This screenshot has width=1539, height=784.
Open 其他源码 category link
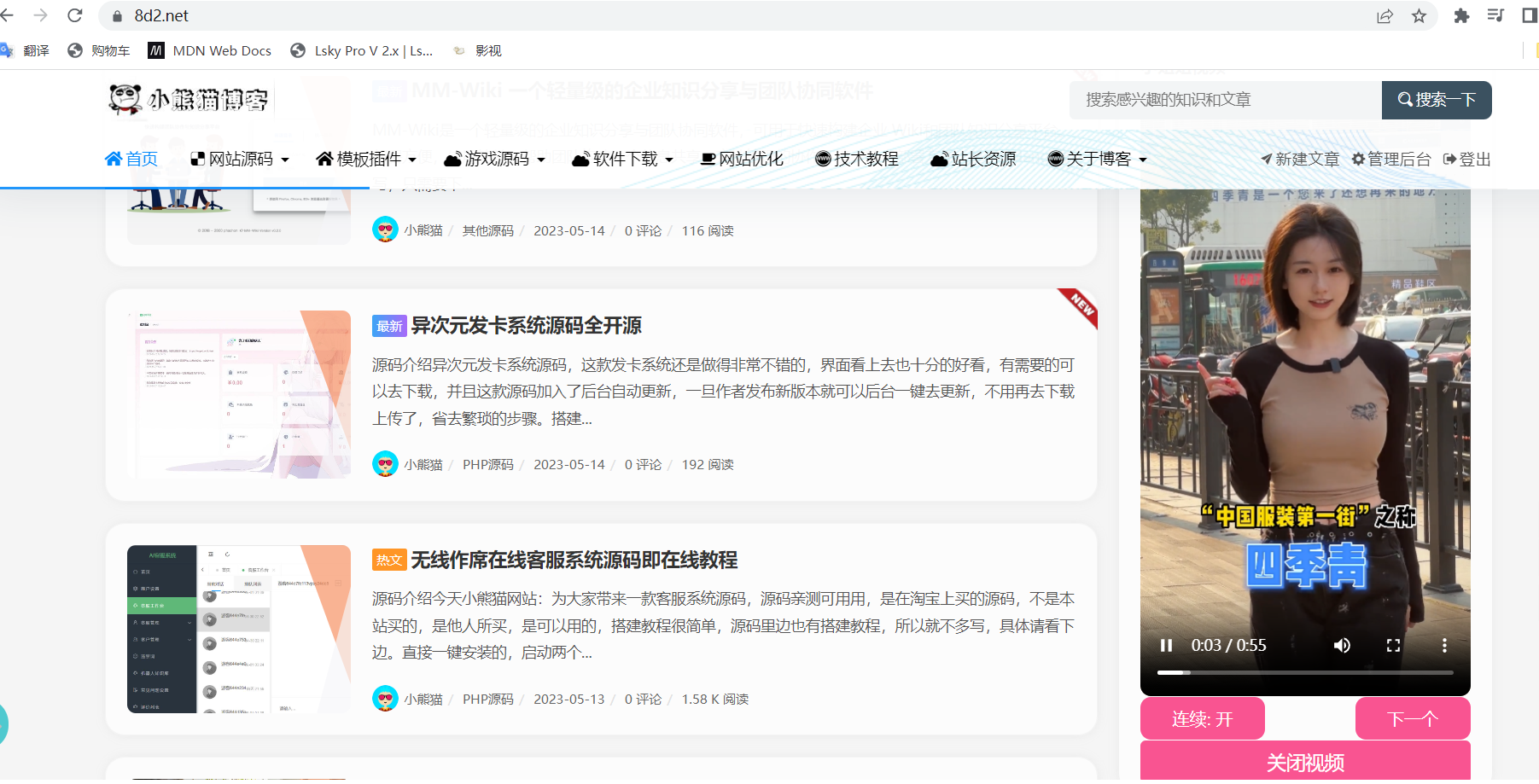click(x=488, y=230)
